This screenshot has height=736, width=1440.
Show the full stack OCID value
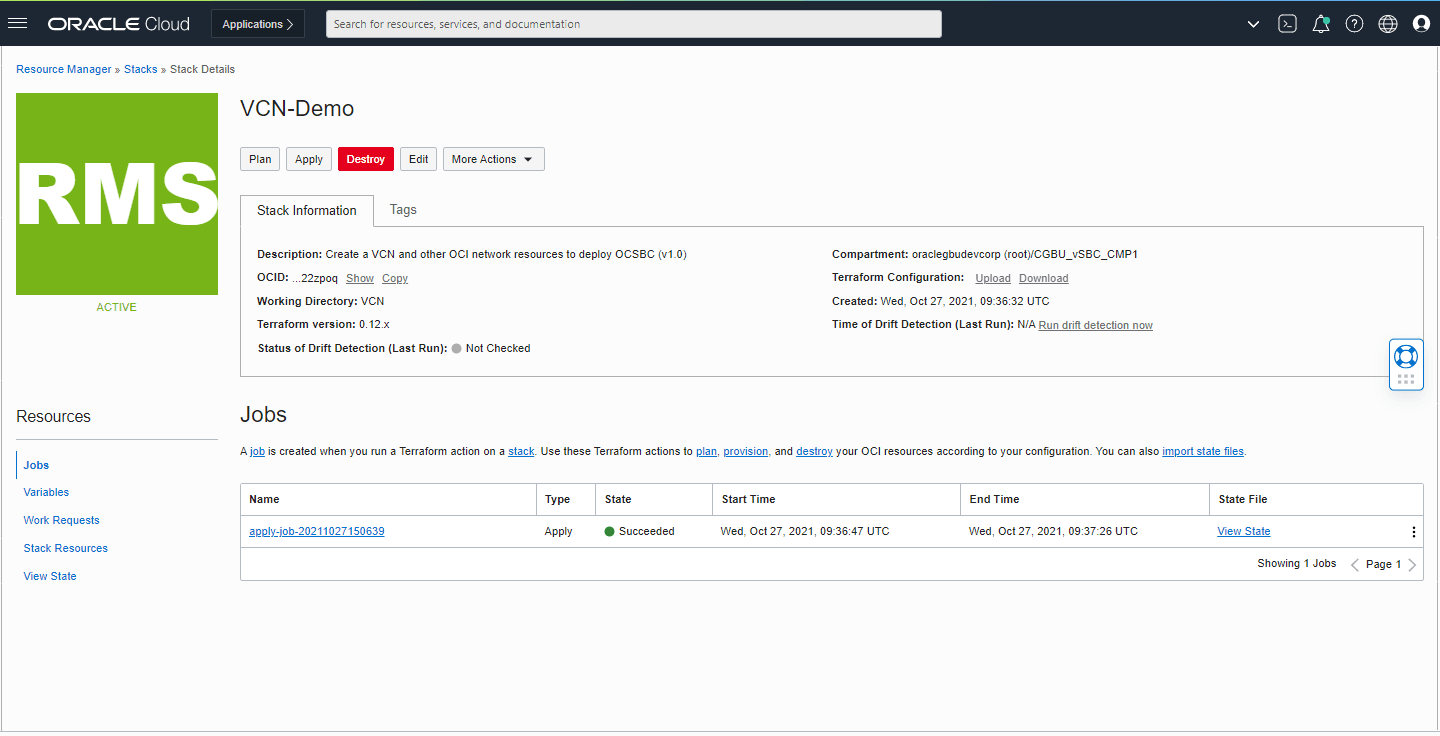[x=359, y=278]
